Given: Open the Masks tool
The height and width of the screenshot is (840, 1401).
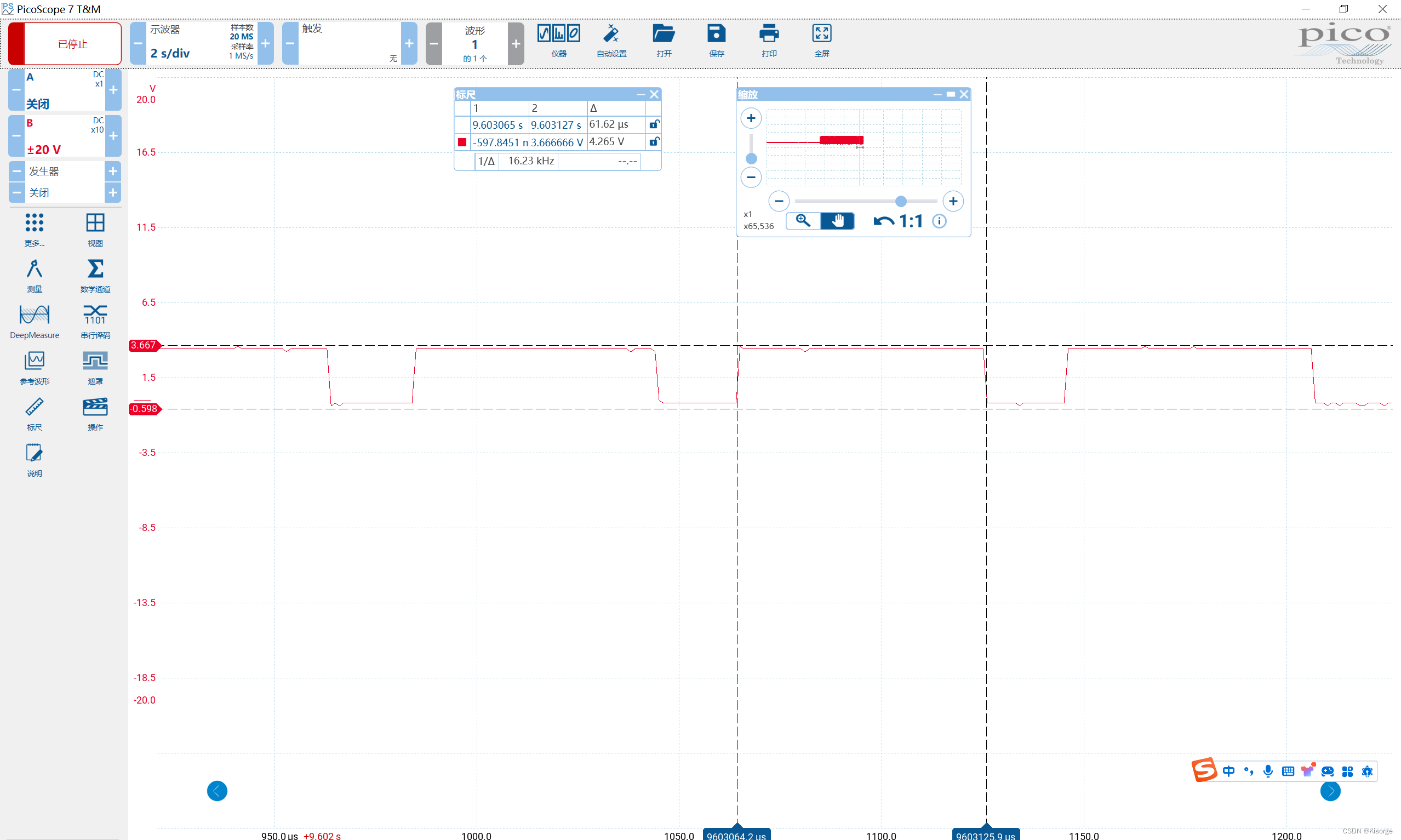Looking at the screenshot, I should click(95, 368).
